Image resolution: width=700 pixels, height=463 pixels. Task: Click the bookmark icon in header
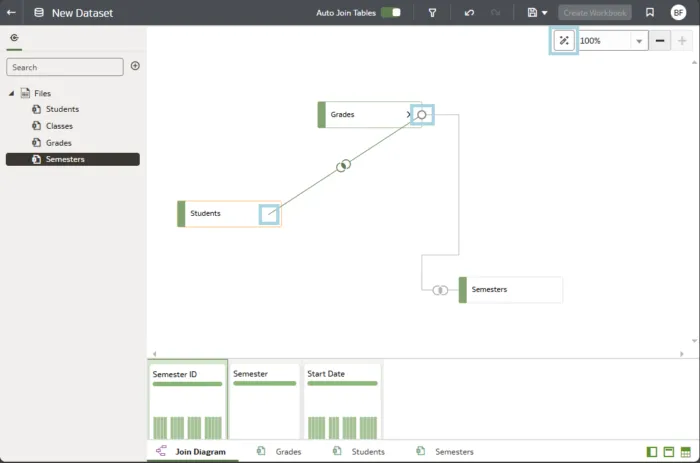click(x=650, y=13)
